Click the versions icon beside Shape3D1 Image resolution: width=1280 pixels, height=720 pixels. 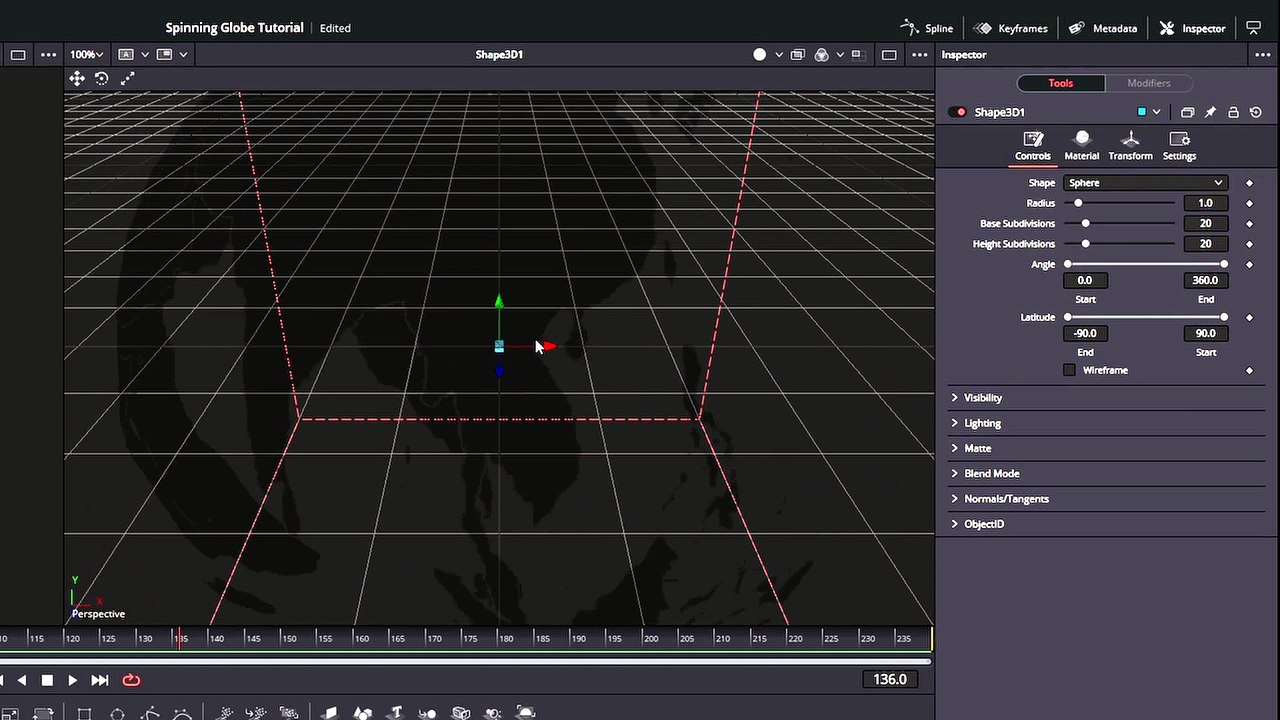pyautogui.click(x=1187, y=112)
